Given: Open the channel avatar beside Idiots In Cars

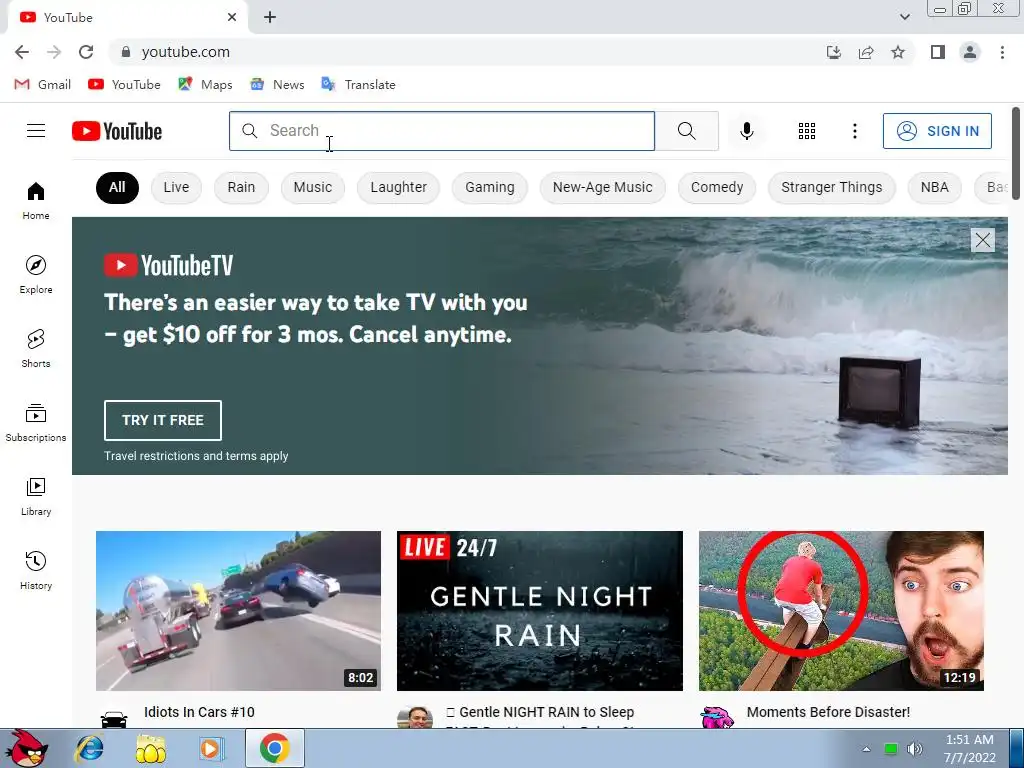Looking at the screenshot, I should click(114, 718).
